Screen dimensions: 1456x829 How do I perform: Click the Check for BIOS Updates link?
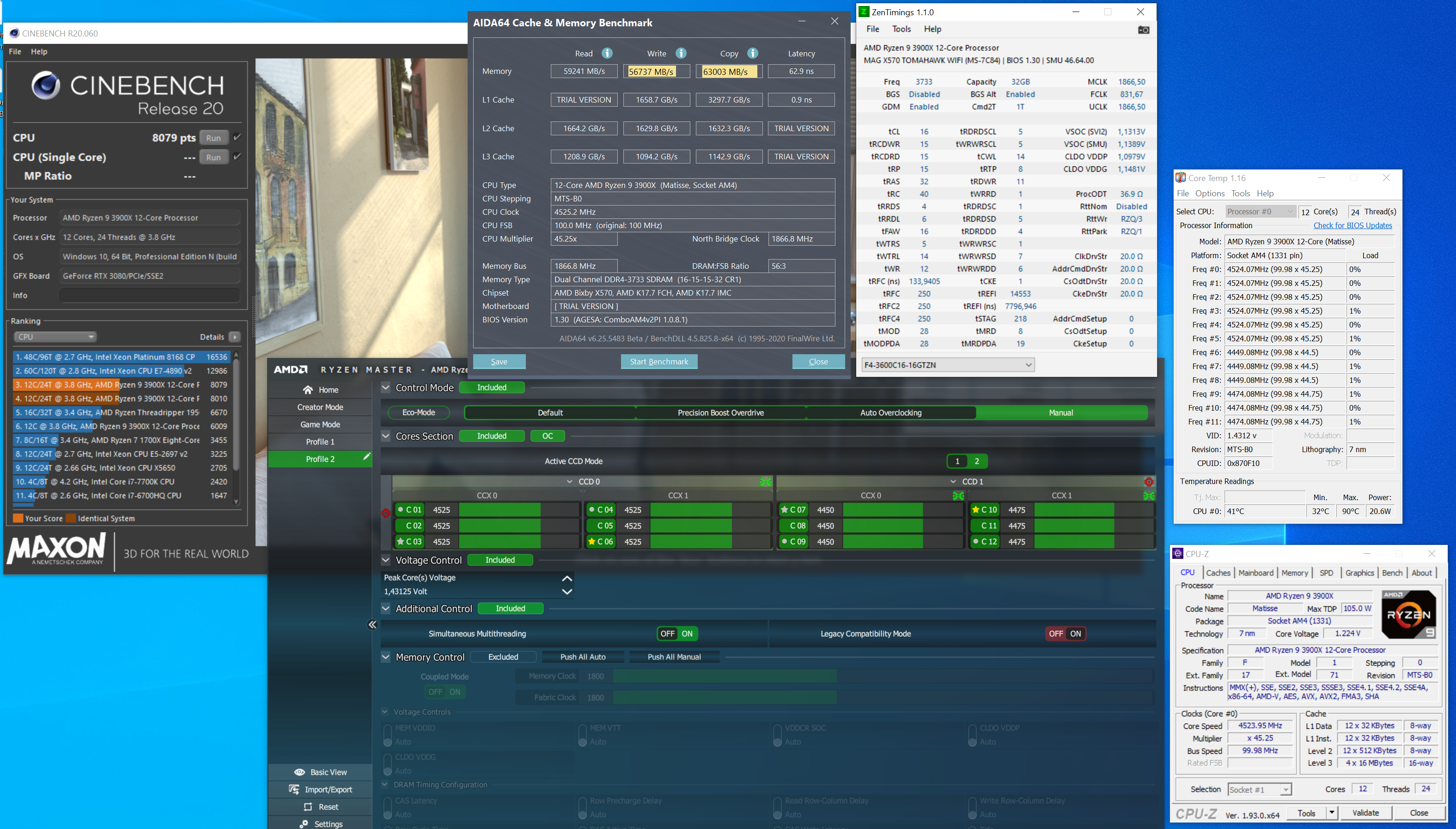[1352, 225]
